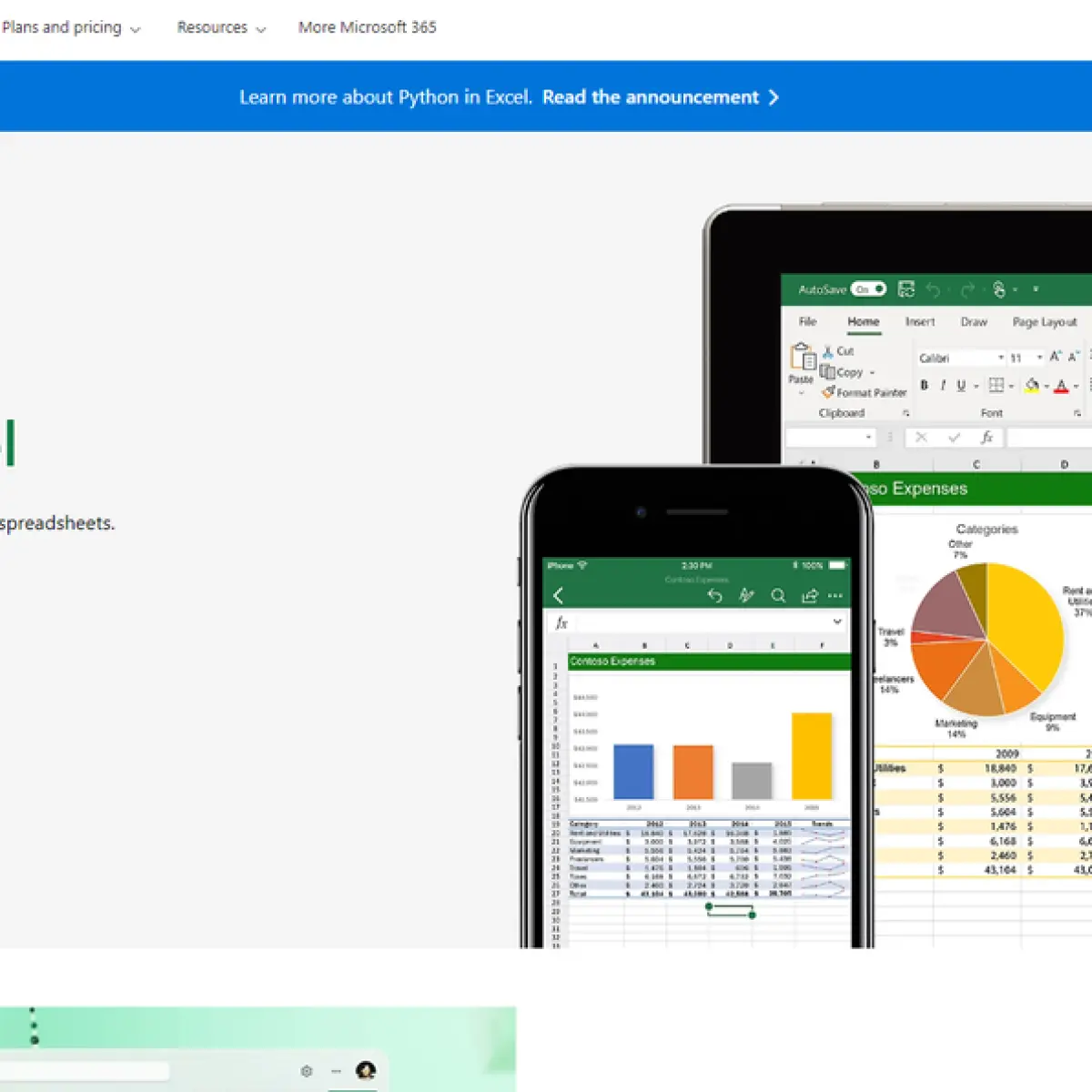Viewport: 1092px width, 1092px height.
Task: Click the yellow bar in phone chart
Action: [x=812, y=755]
